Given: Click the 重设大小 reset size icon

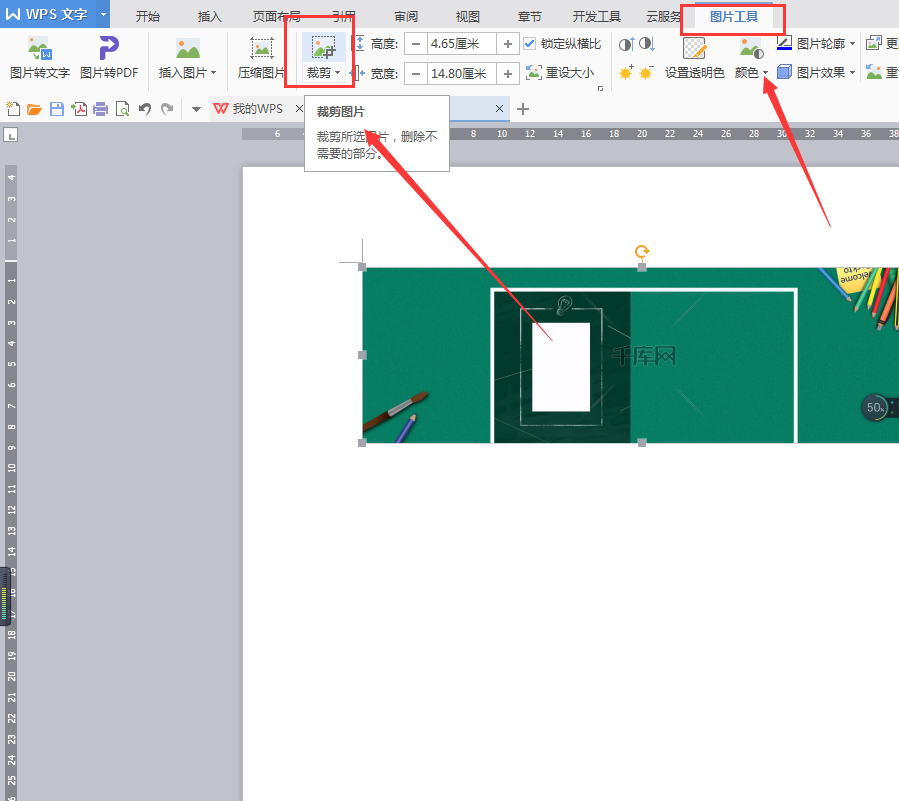Looking at the screenshot, I should point(534,72).
